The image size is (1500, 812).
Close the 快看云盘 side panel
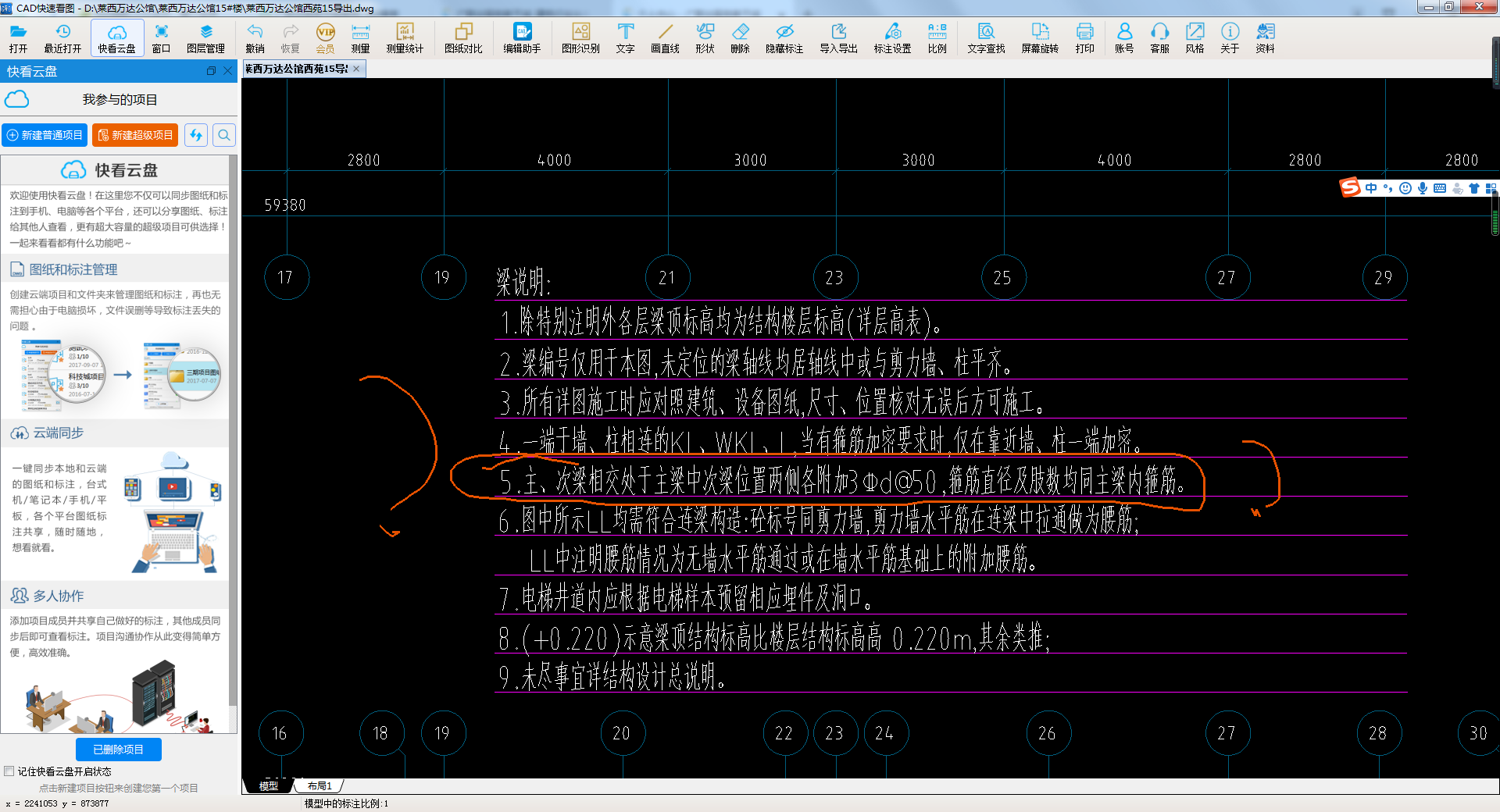coord(227,71)
